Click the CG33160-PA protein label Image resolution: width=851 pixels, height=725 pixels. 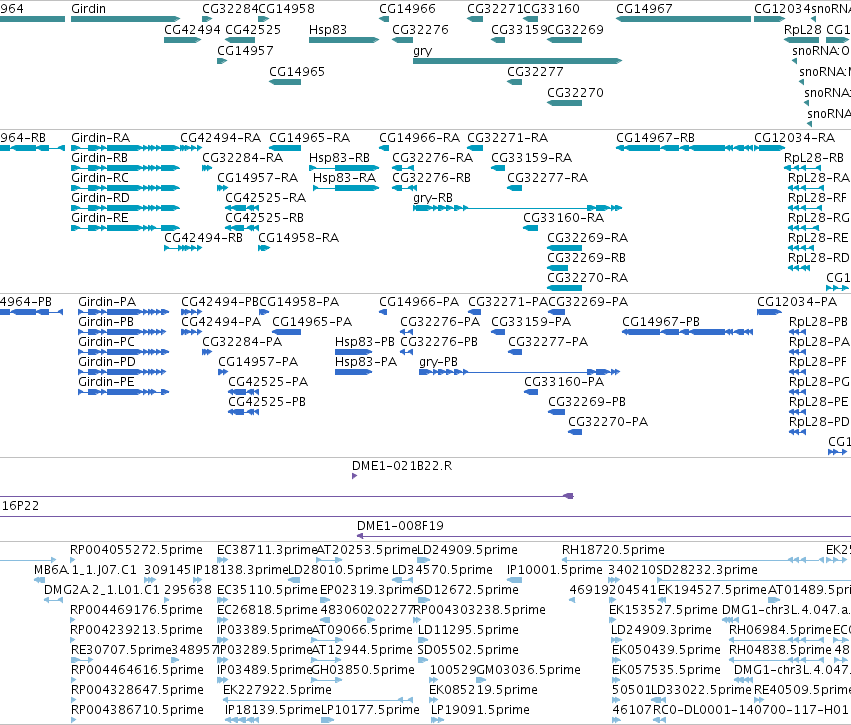564,382
